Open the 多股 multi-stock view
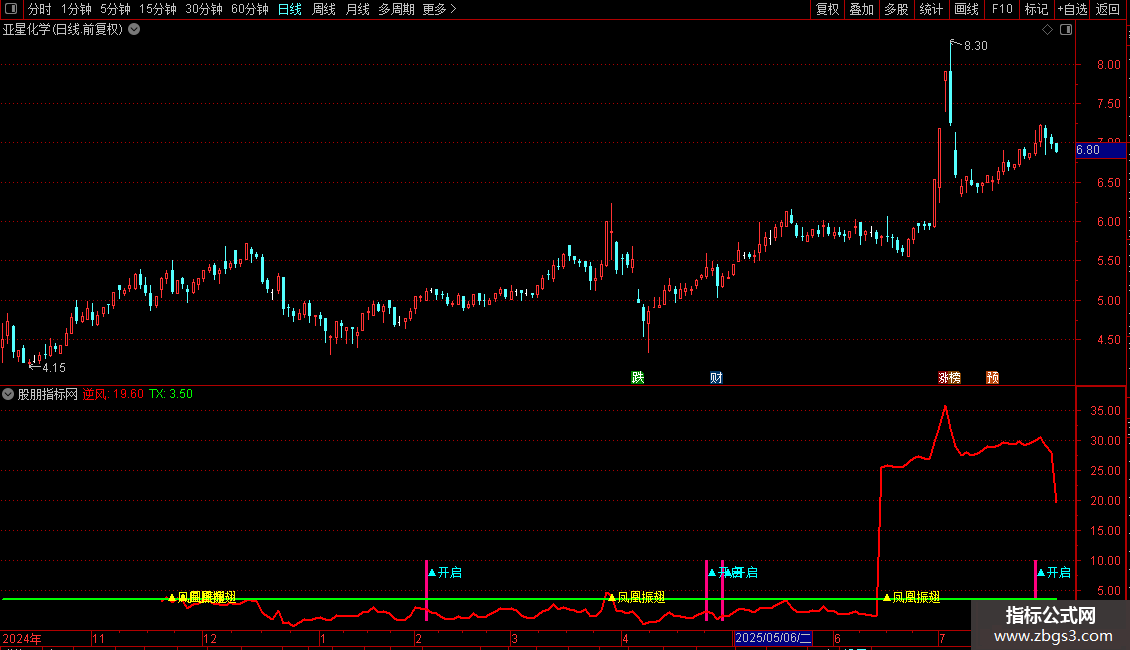This screenshot has height=650, width=1130. tap(897, 9)
